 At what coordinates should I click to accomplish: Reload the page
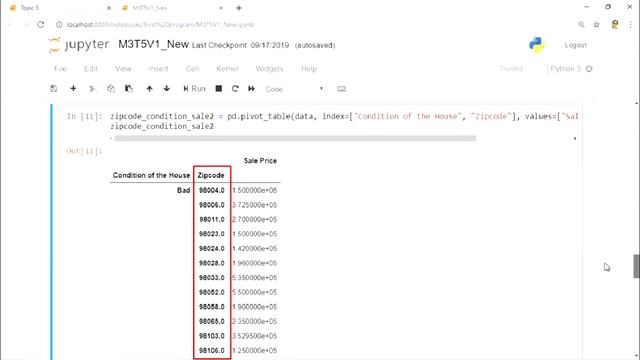point(40,24)
